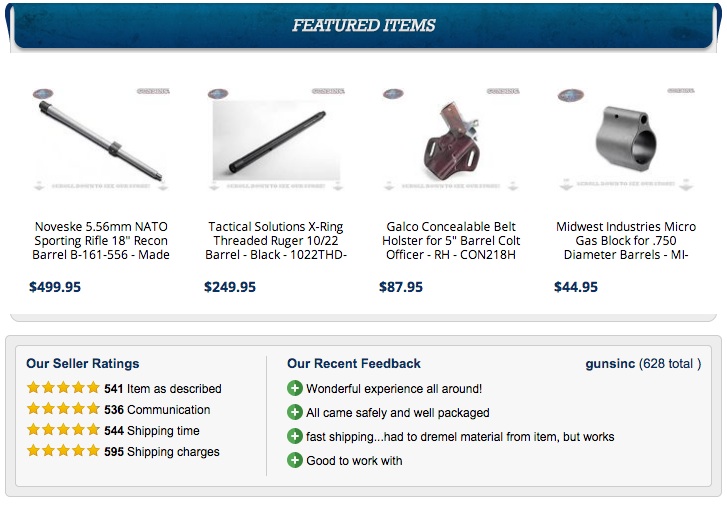This screenshot has width=727, height=509.
Task: Click the green plus beside 'All came safely'
Action: (x=294, y=412)
